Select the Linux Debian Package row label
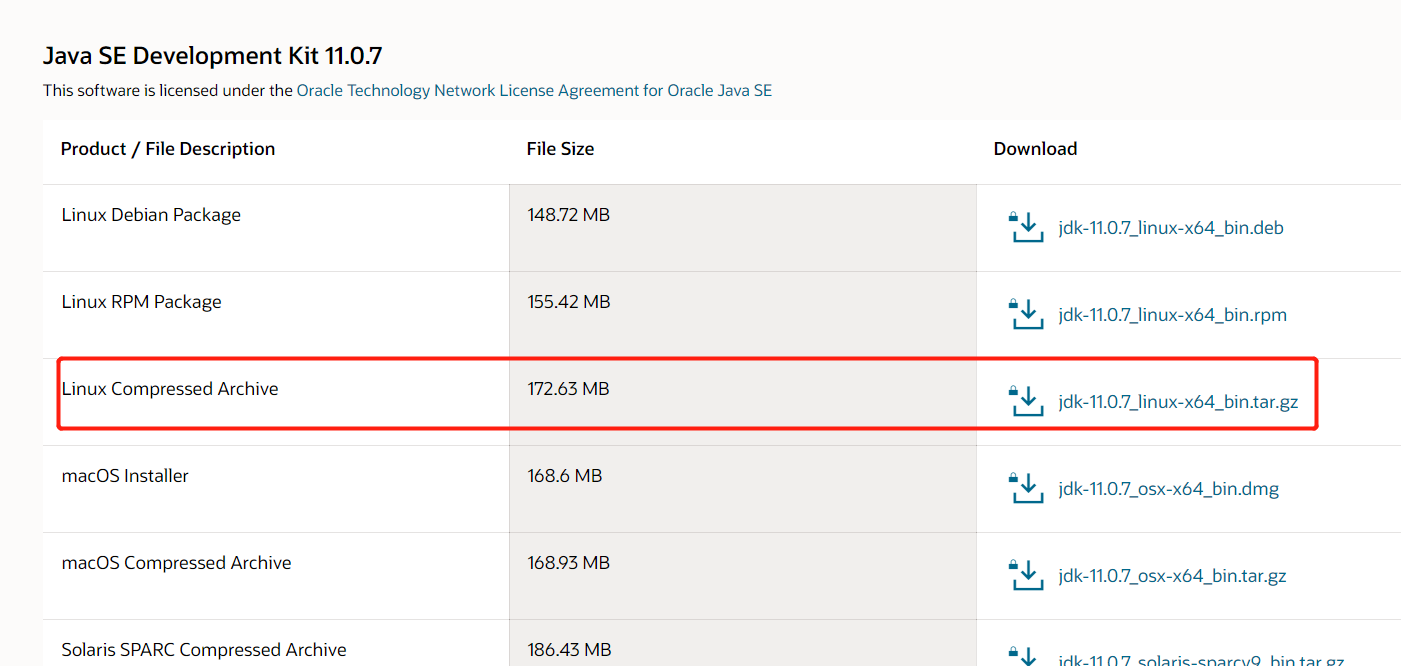This screenshot has width=1401, height=666. click(x=151, y=215)
